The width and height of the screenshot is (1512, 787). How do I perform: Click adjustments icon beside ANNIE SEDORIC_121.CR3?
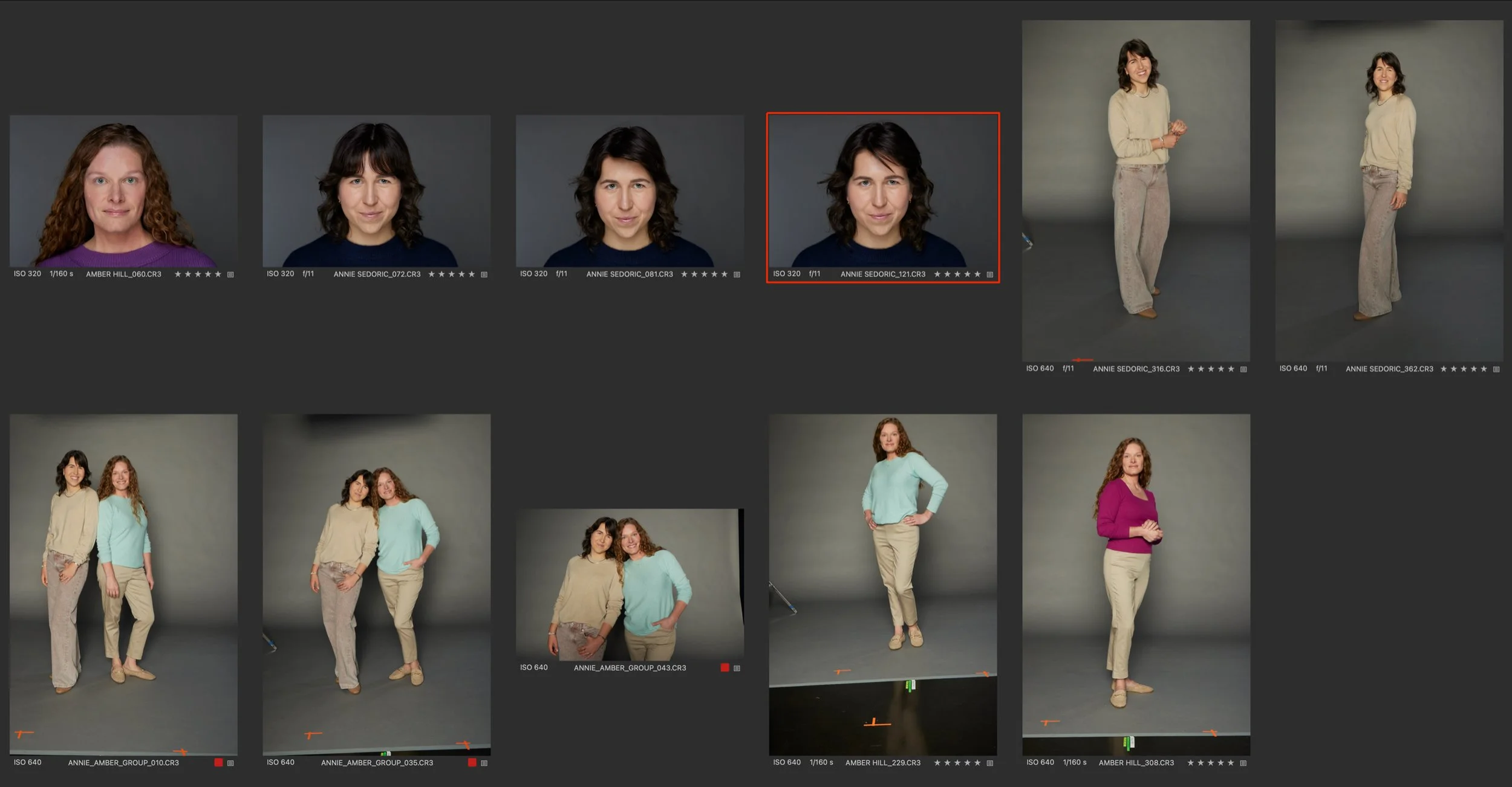[x=990, y=274]
